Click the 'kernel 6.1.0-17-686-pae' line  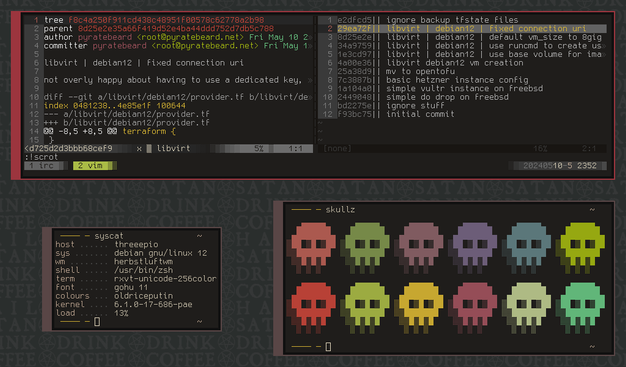(x=124, y=305)
